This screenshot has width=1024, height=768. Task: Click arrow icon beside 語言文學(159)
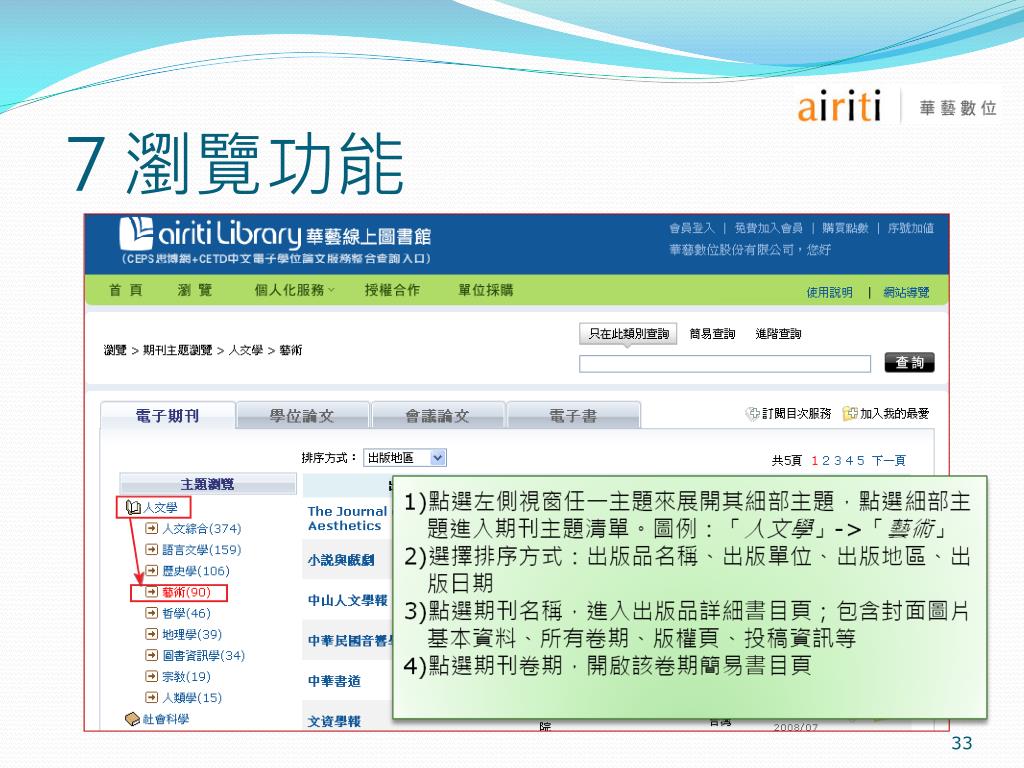152,549
